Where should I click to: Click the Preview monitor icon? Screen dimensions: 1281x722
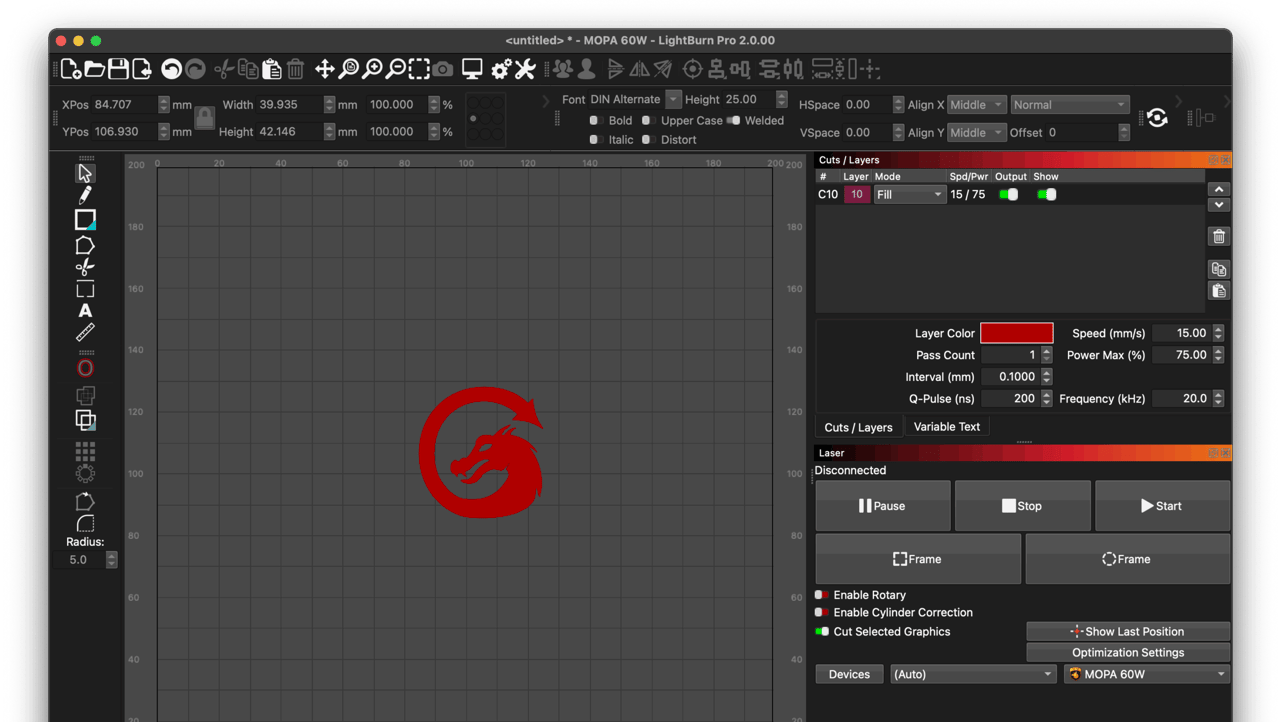pyautogui.click(x=472, y=69)
